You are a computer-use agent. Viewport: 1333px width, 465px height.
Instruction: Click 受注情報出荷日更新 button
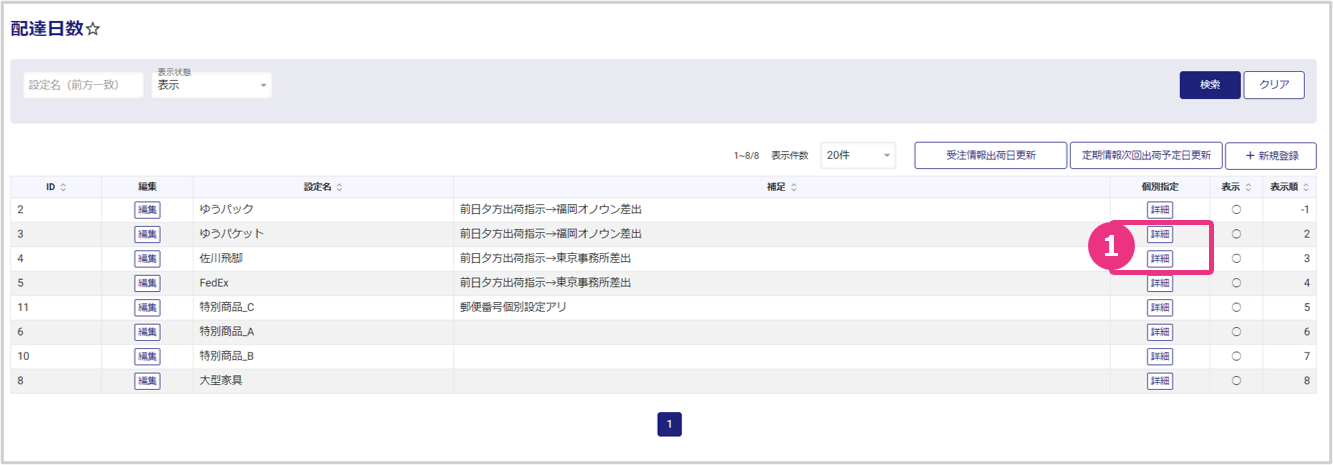point(990,156)
